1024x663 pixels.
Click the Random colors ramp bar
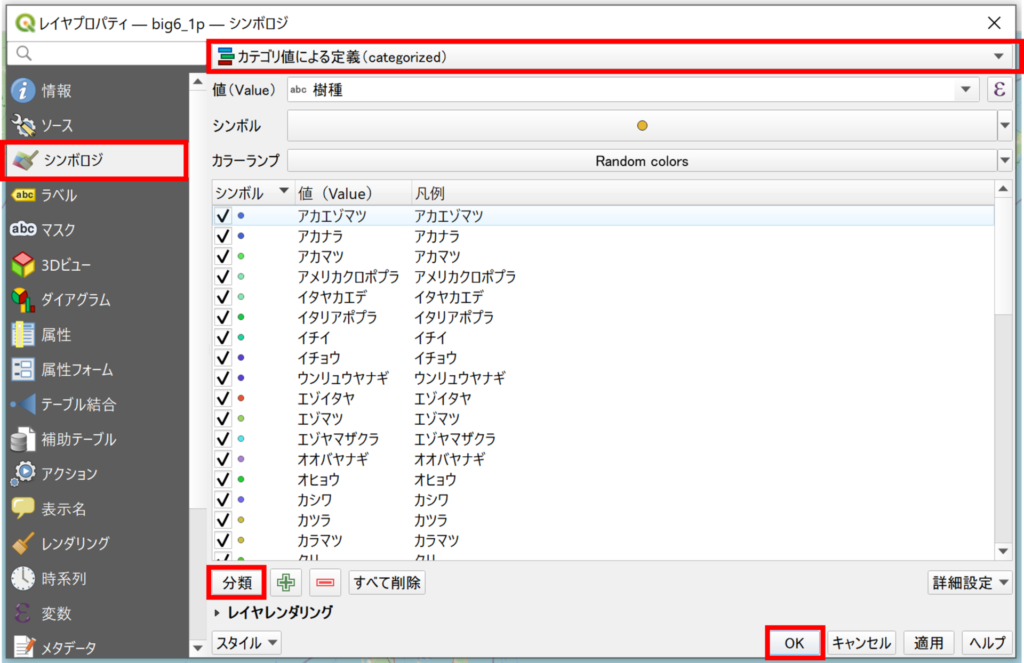pos(642,161)
